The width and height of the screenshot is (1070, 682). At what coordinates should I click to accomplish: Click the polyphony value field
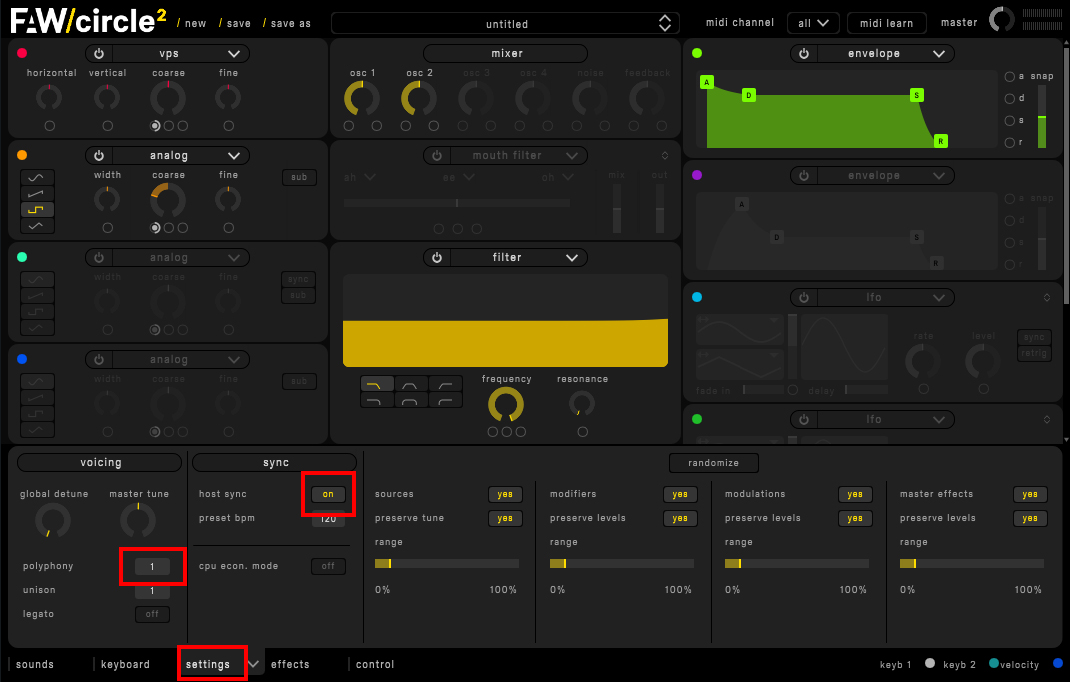click(x=152, y=566)
